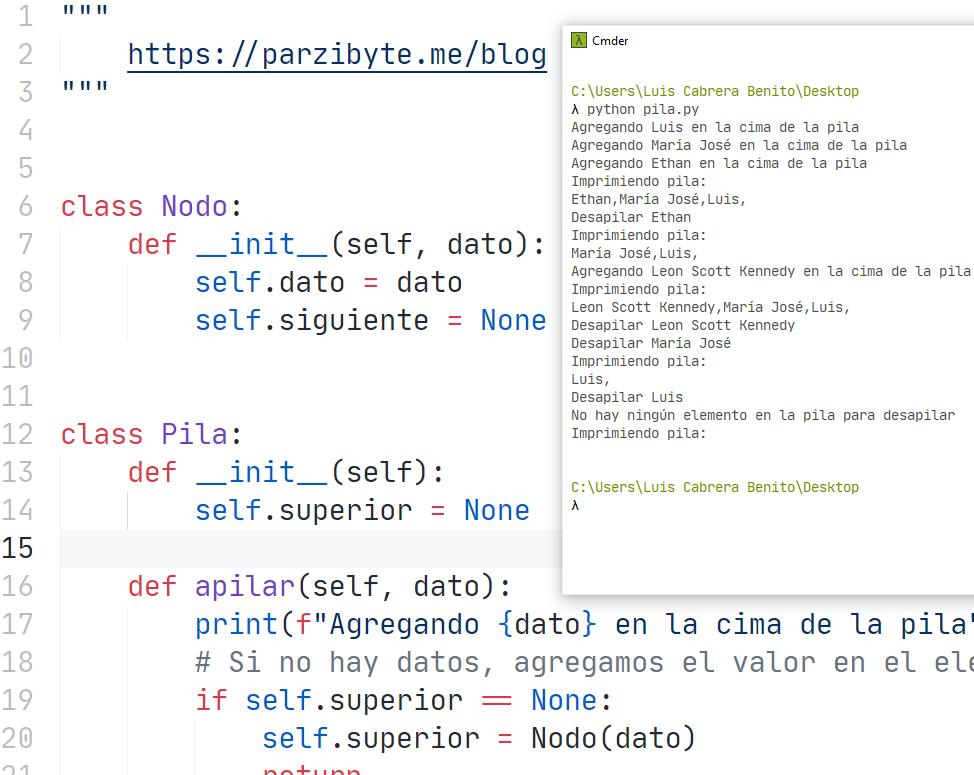
Task: Click 'Desapilar Luis' output line
Action: pos(627,397)
